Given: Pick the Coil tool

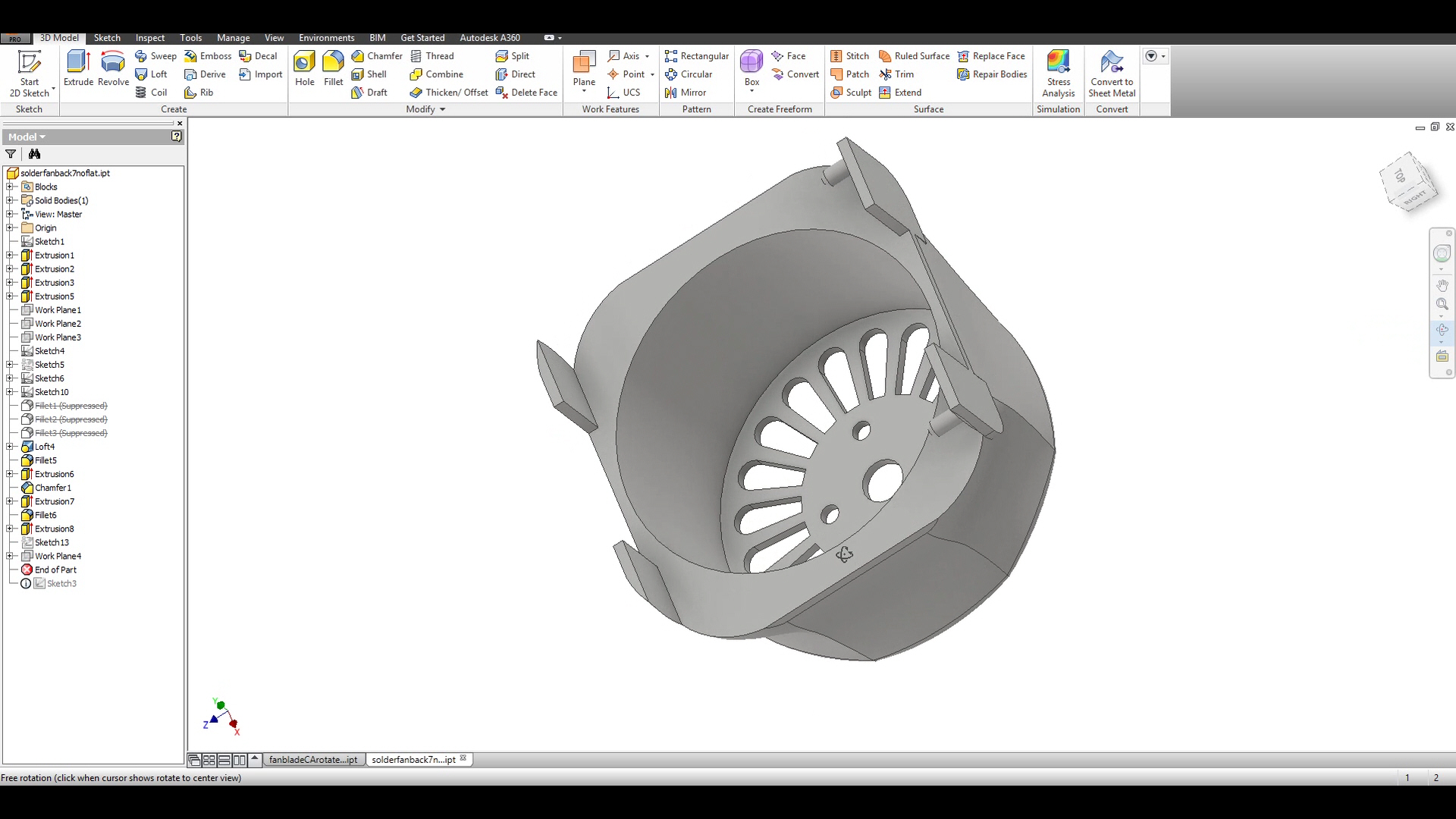Looking at the screenshot, I should [x=151, y=93].
